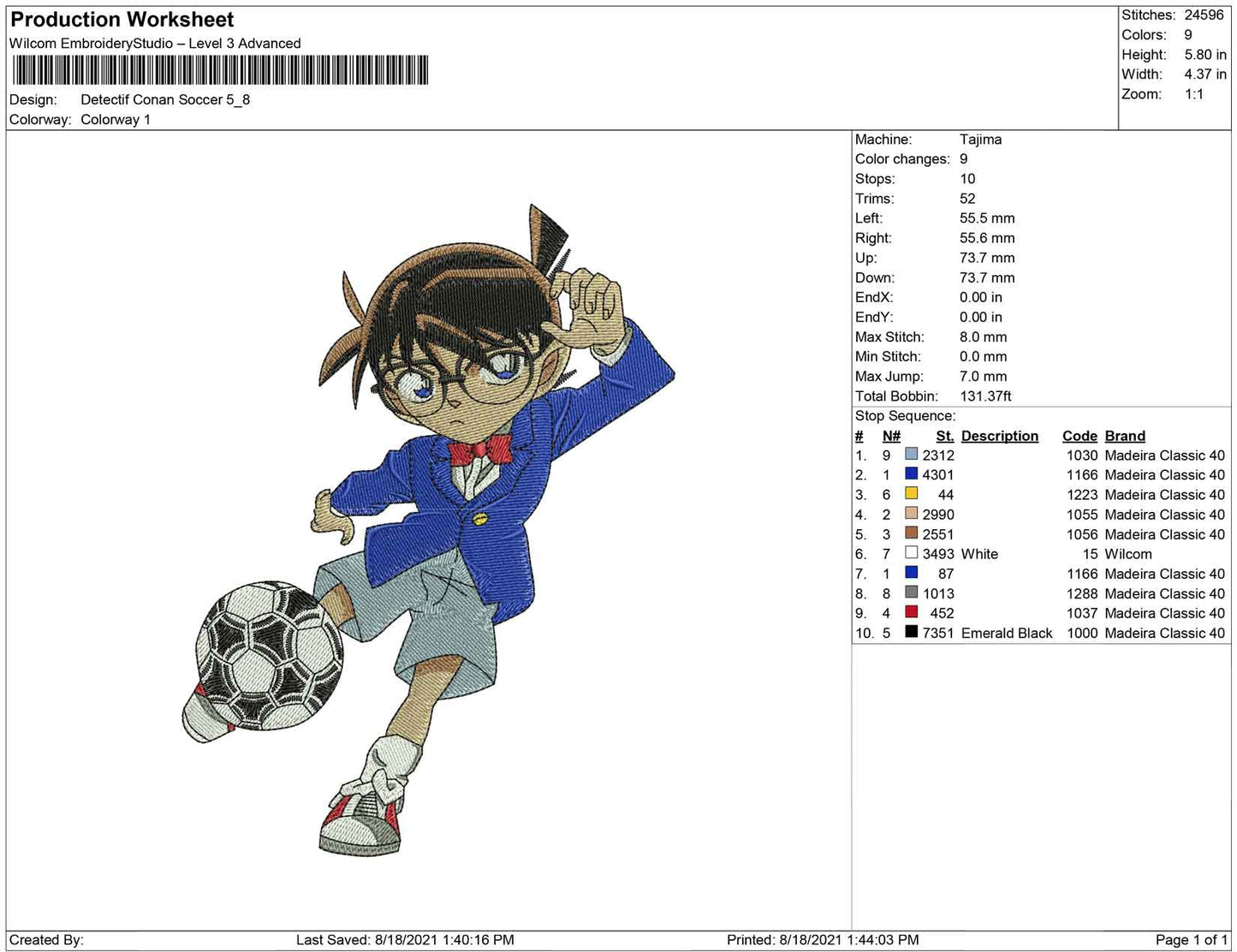Viewport: 1237px width, 952px height.
Task: Click the Max Jump value '7.0 mm'
Action: [x=983, y=377]
